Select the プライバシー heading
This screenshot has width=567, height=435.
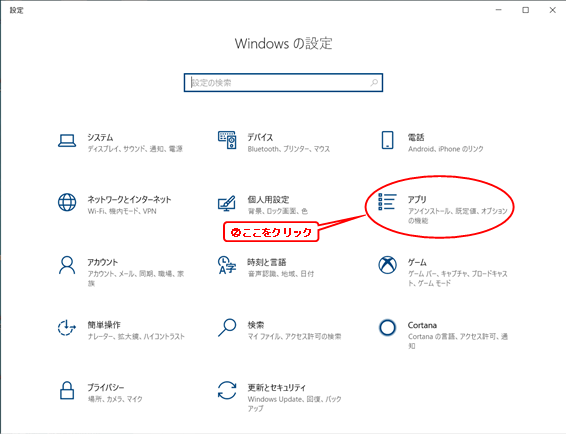(x=106, y=387)
